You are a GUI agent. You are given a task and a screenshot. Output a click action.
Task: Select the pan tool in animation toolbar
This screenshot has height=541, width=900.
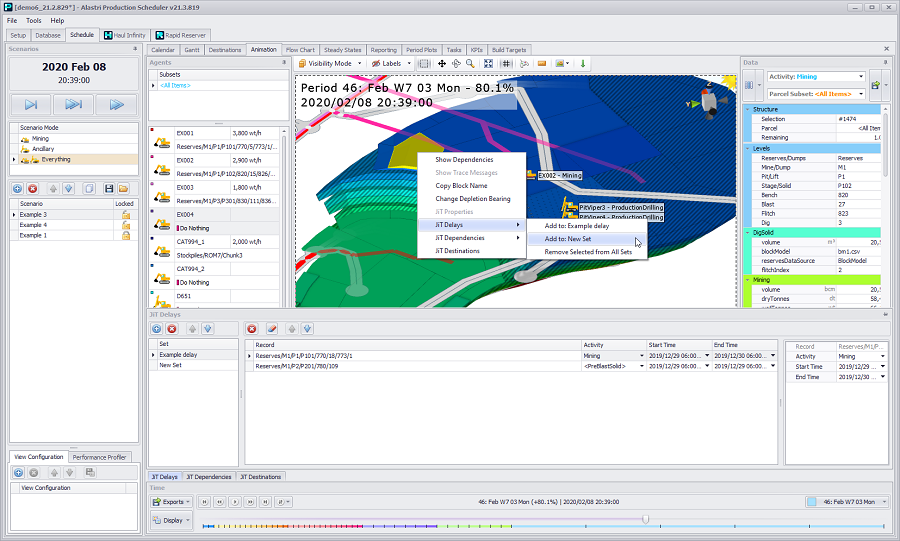pos(442,63)
